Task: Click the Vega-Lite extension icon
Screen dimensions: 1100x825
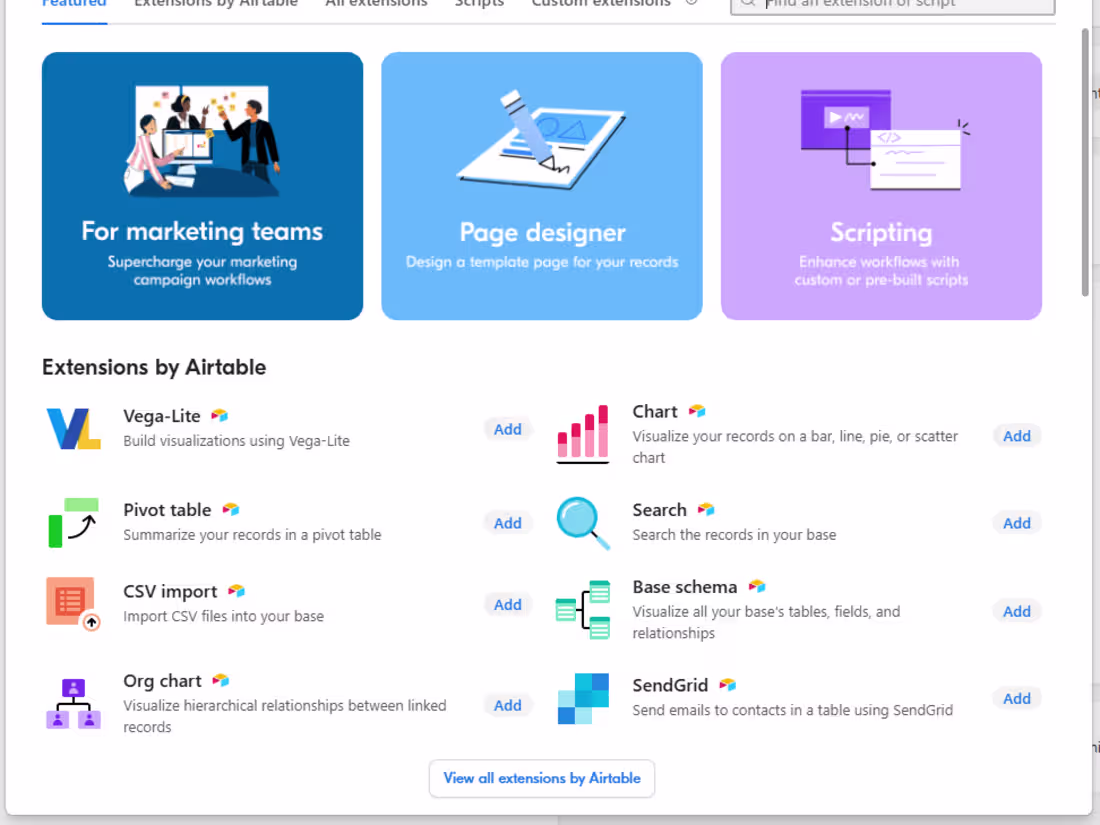Action: [x=72, y=428]
